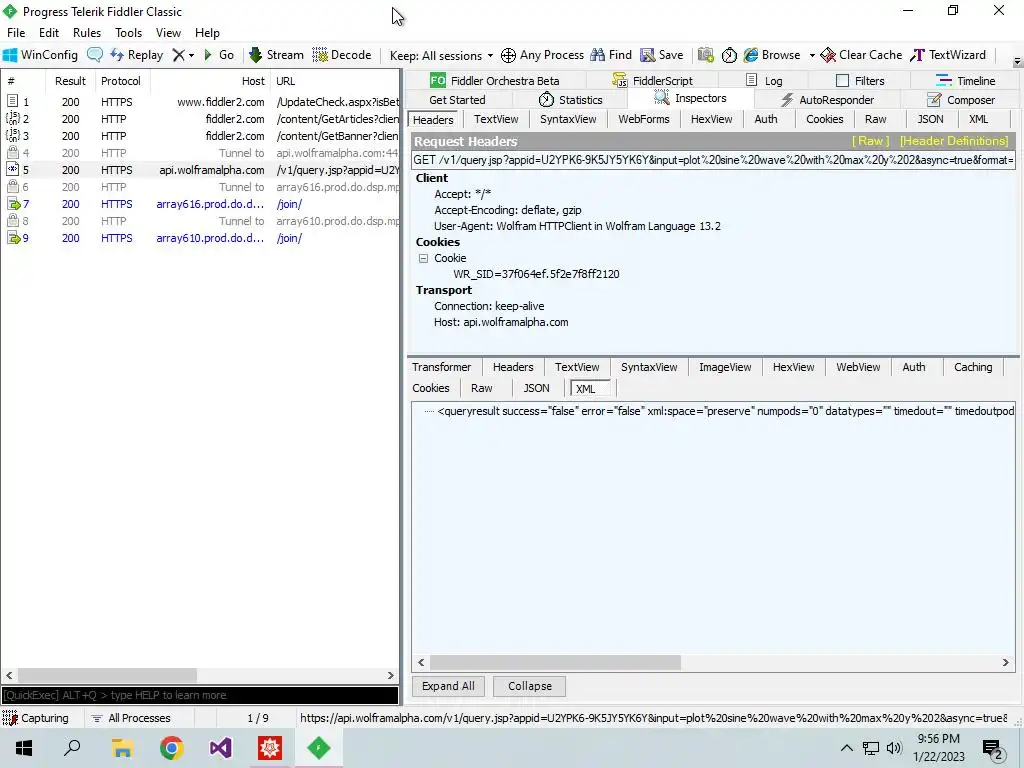Click the [Raw] link in Request Headers
Screen dimensions: 1024x768
point(871,141)
